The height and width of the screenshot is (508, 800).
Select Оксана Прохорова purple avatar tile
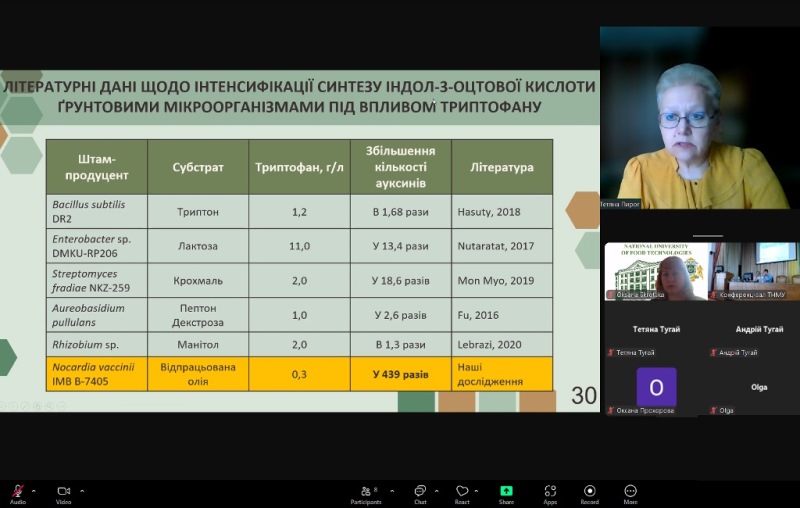[656, 387]
